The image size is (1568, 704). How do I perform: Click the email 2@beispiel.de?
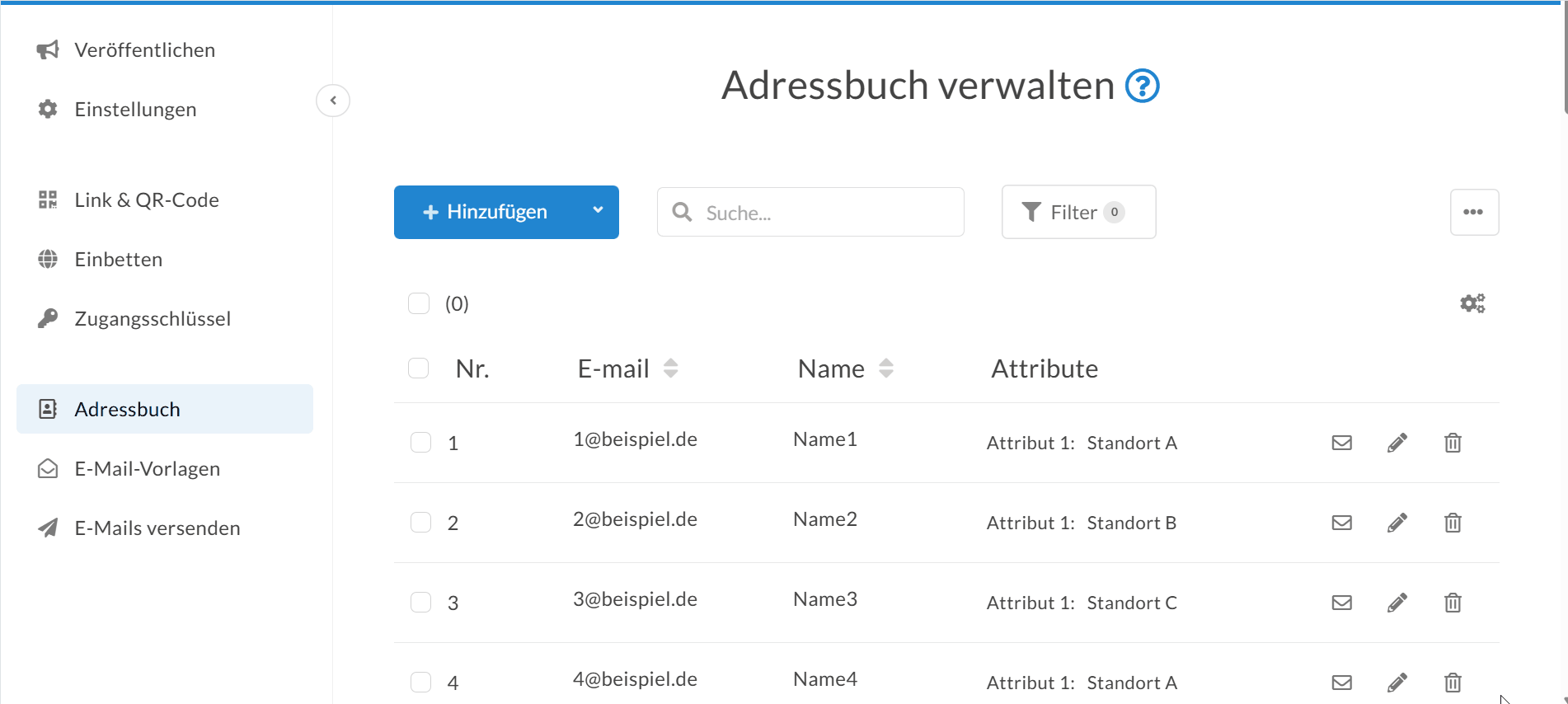point(635,519)
